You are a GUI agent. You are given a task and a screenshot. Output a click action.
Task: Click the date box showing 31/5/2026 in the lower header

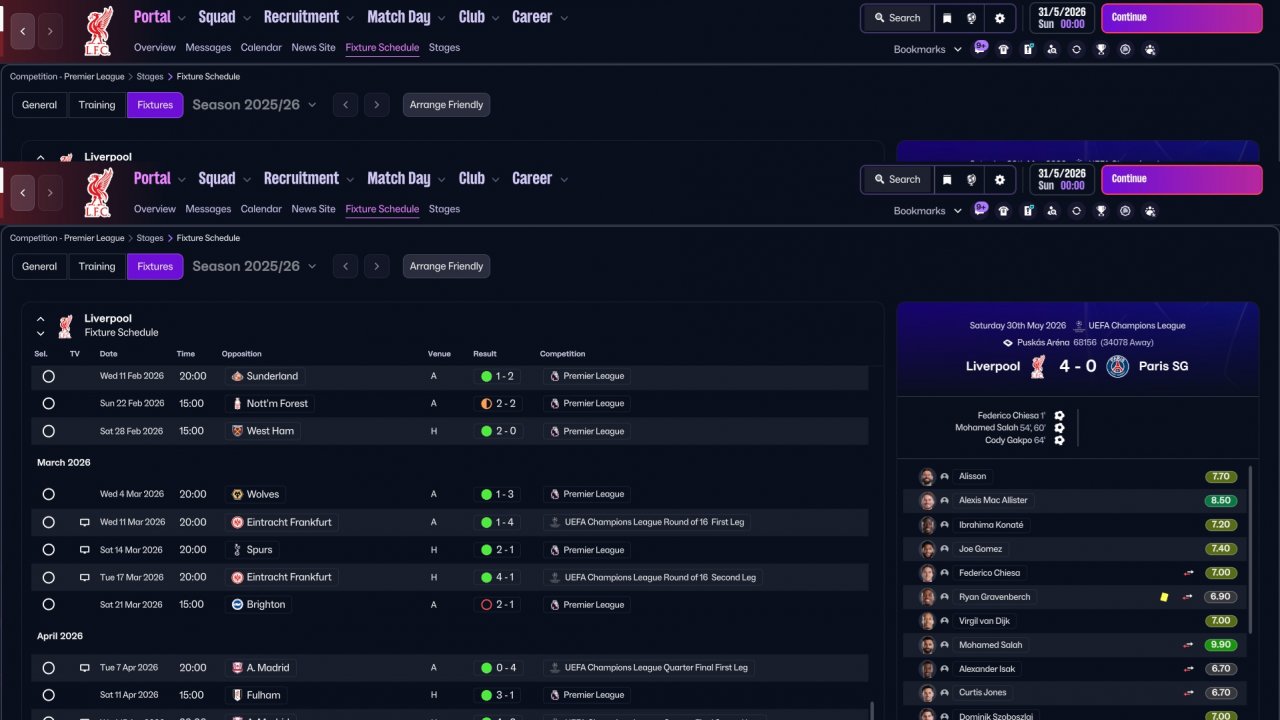pyautogui.click(x=1062, y=180)
